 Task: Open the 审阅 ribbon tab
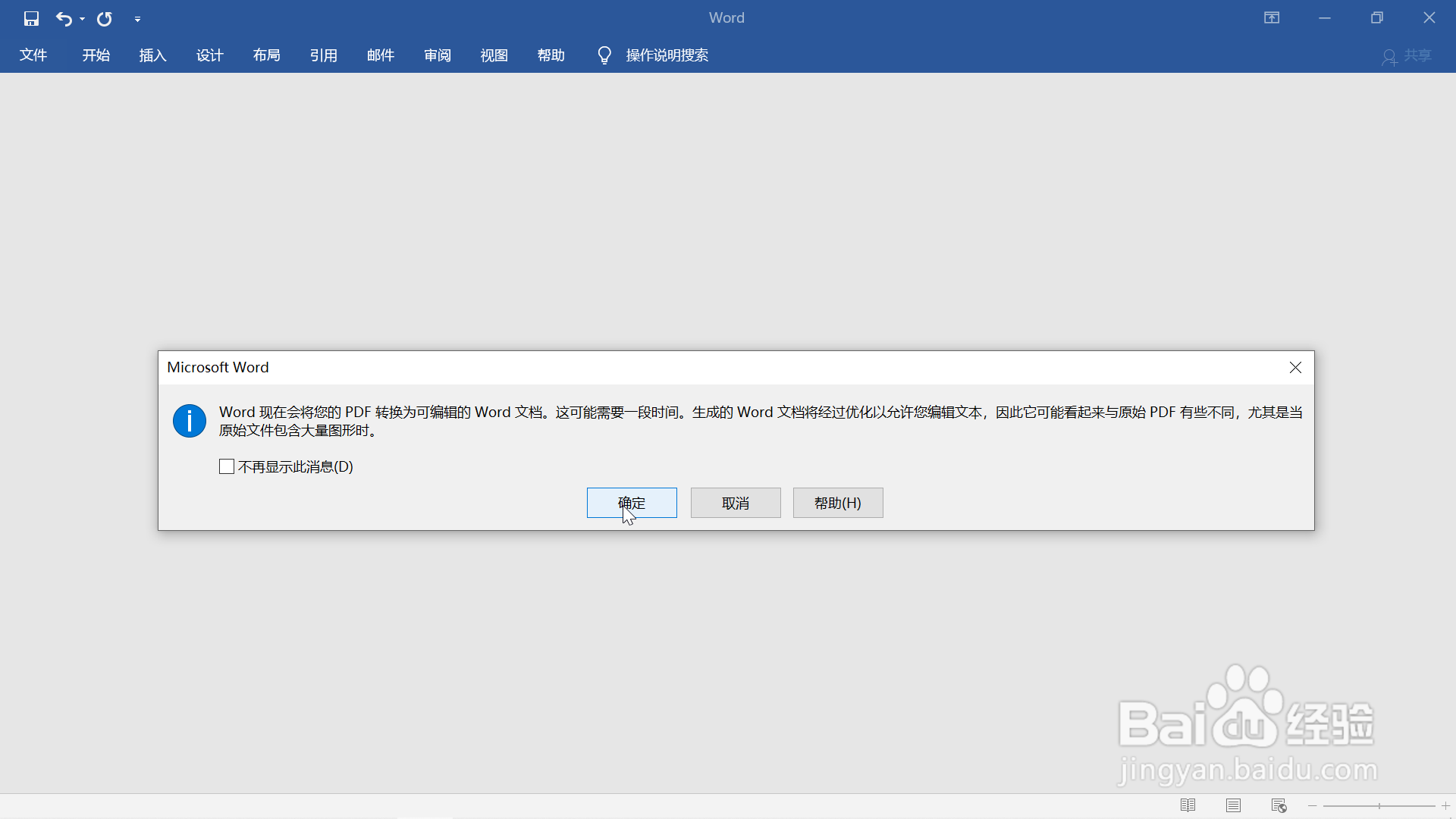click(x=438, y=55)
